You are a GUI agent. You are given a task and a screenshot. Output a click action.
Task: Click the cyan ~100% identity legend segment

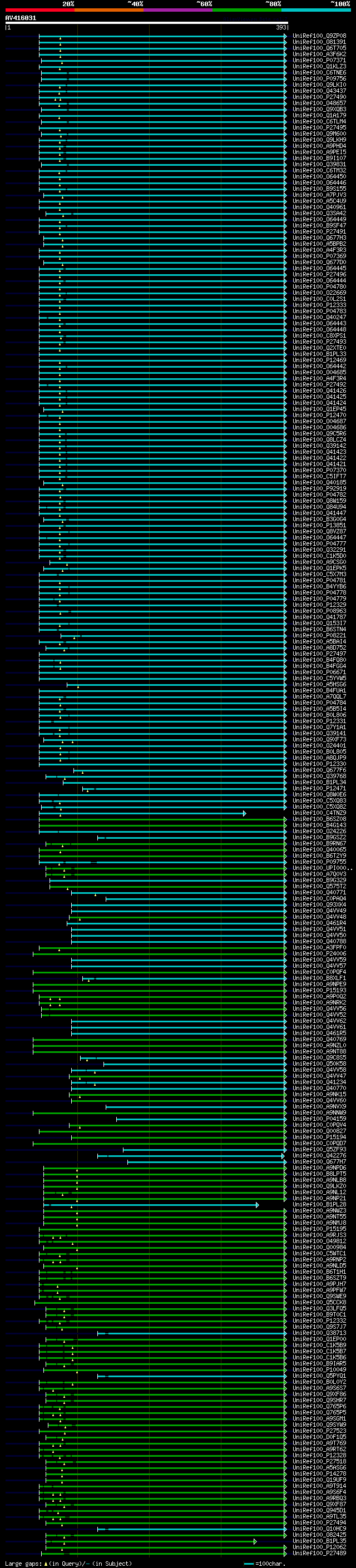click(x=316, y=10)
